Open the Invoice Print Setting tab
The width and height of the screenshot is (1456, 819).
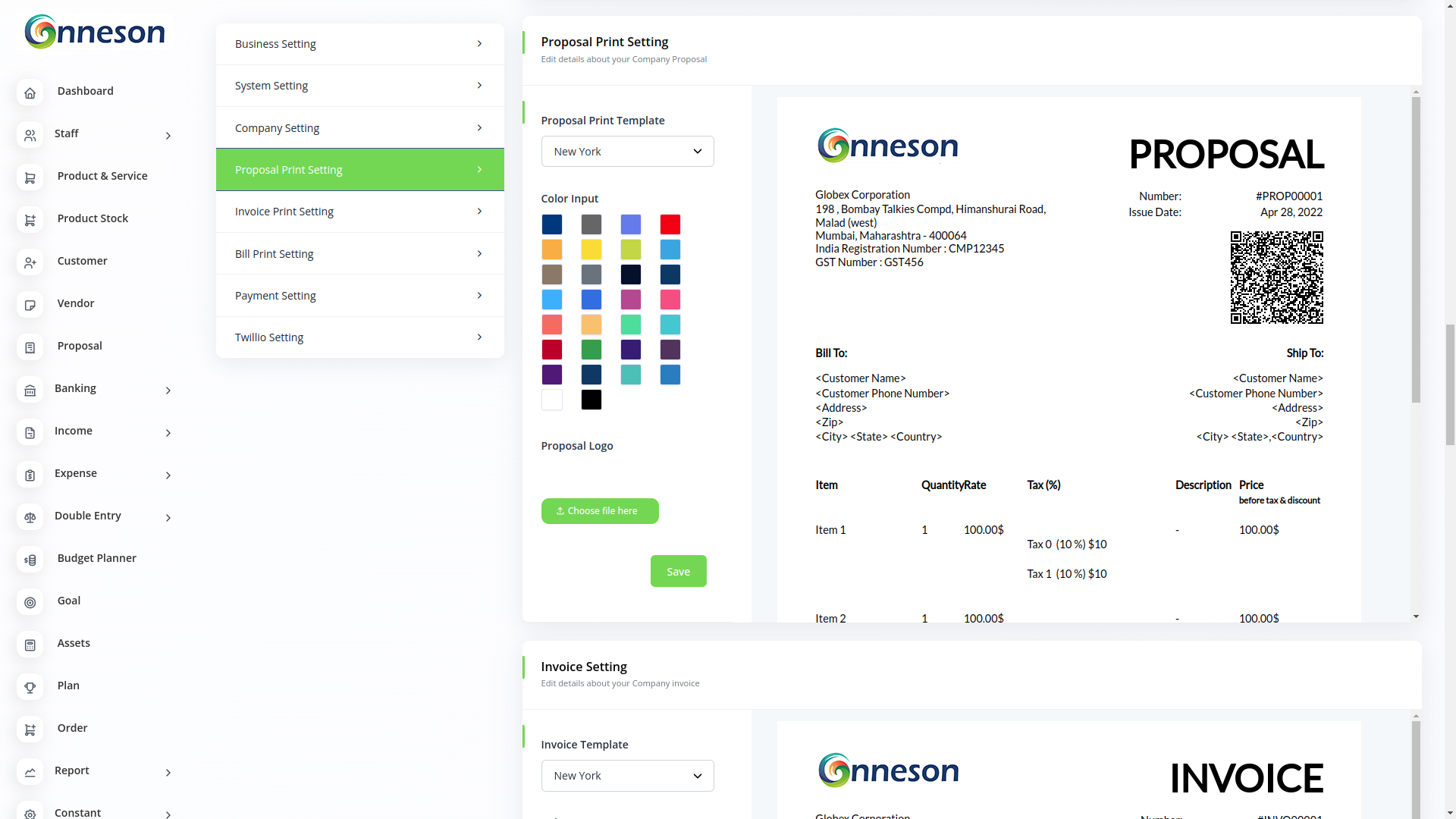coord(359,212)
